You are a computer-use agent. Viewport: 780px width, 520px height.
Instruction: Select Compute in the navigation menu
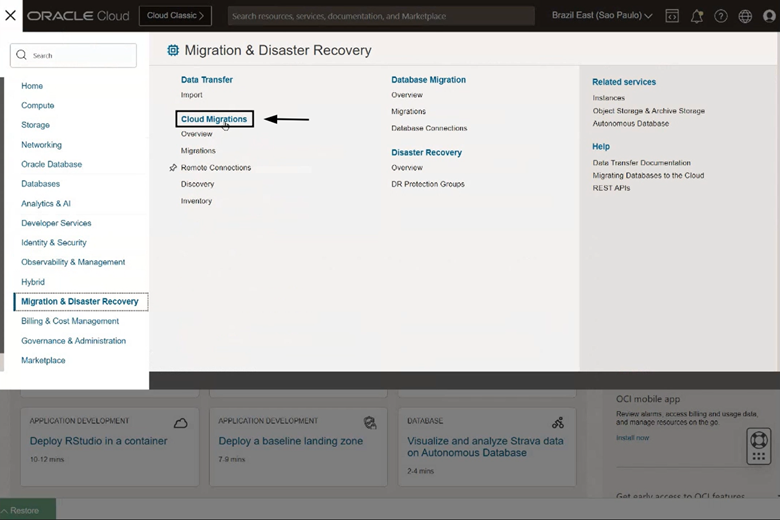pyautogui.click(x=38, y=105)
